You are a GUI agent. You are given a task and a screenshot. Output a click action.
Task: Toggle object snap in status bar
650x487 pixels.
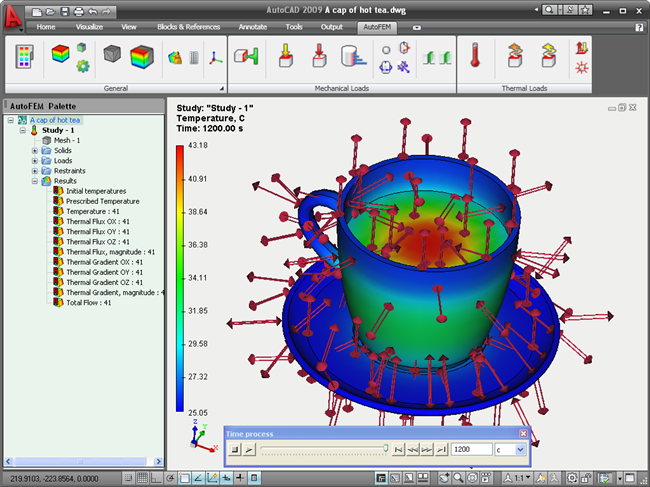click(184, 478)
